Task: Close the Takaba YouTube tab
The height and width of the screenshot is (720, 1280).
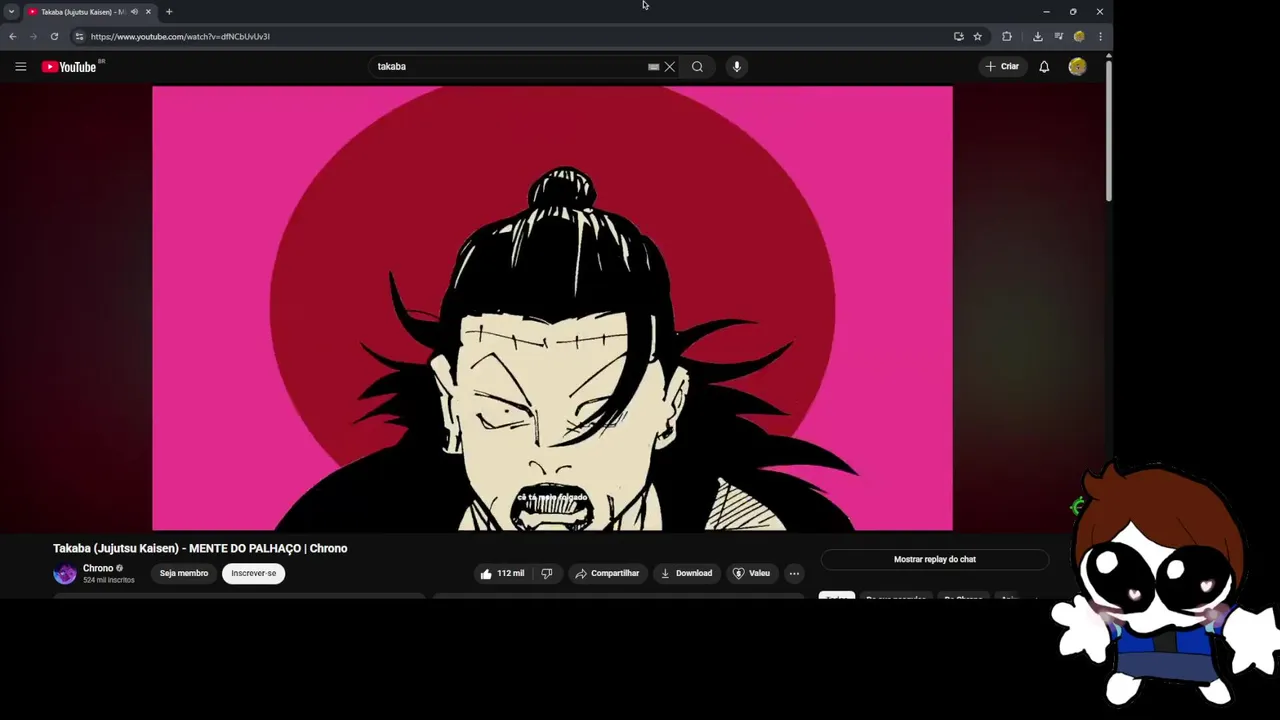Action: click(x=148, y=12)
